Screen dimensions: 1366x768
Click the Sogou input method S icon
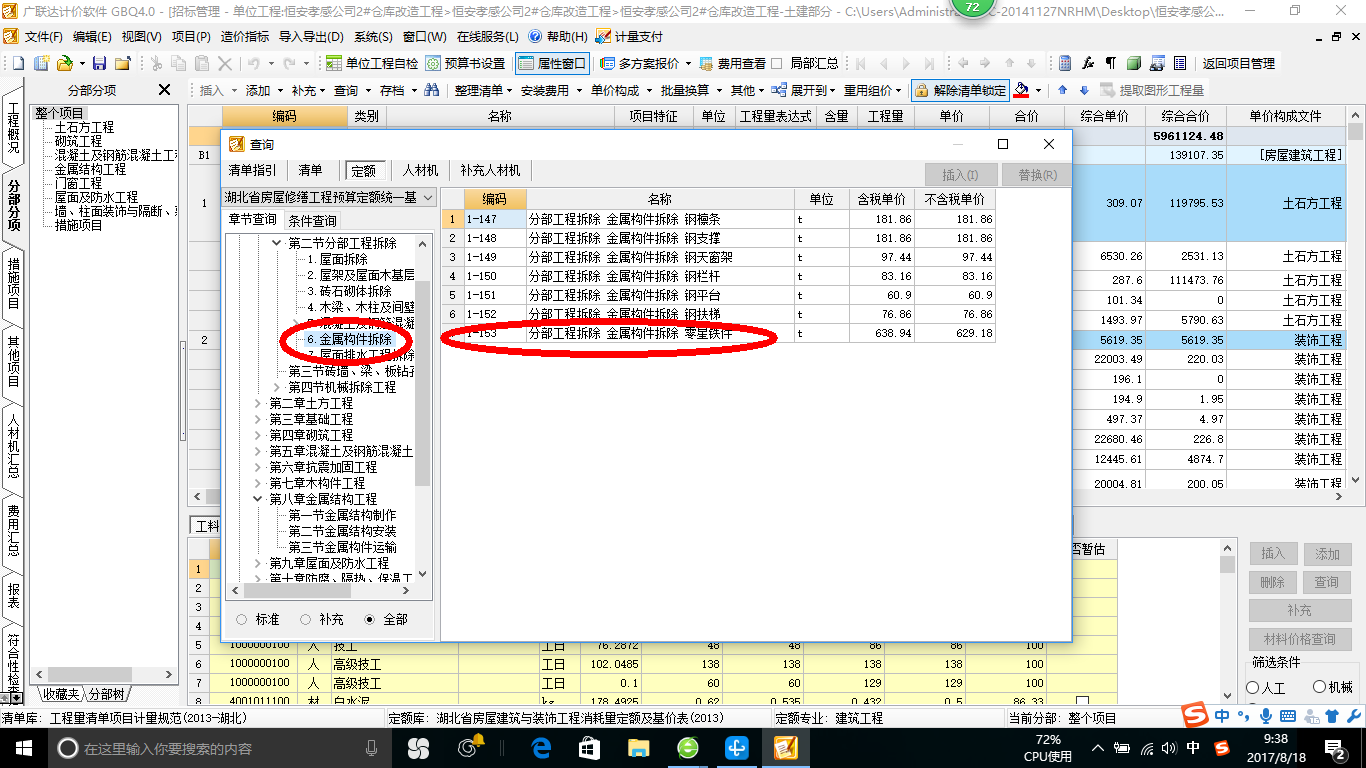click(x=1195, y=715)
